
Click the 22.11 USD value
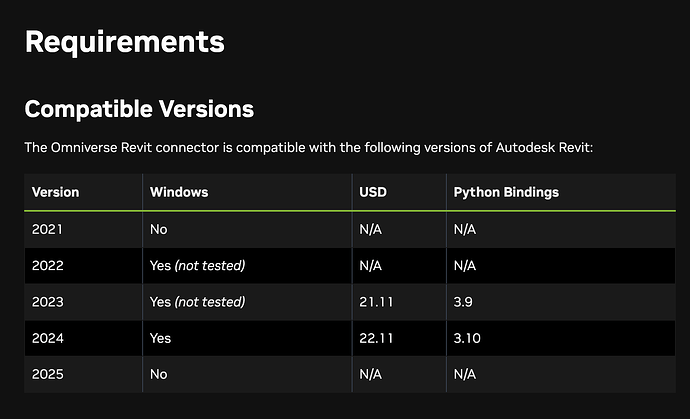374,338
